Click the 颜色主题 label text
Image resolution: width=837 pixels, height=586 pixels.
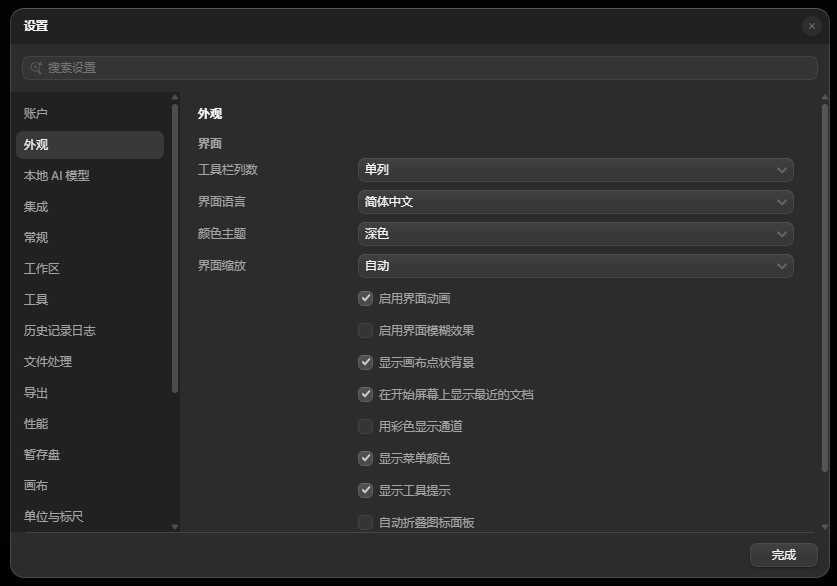click(x=222, y=234)
